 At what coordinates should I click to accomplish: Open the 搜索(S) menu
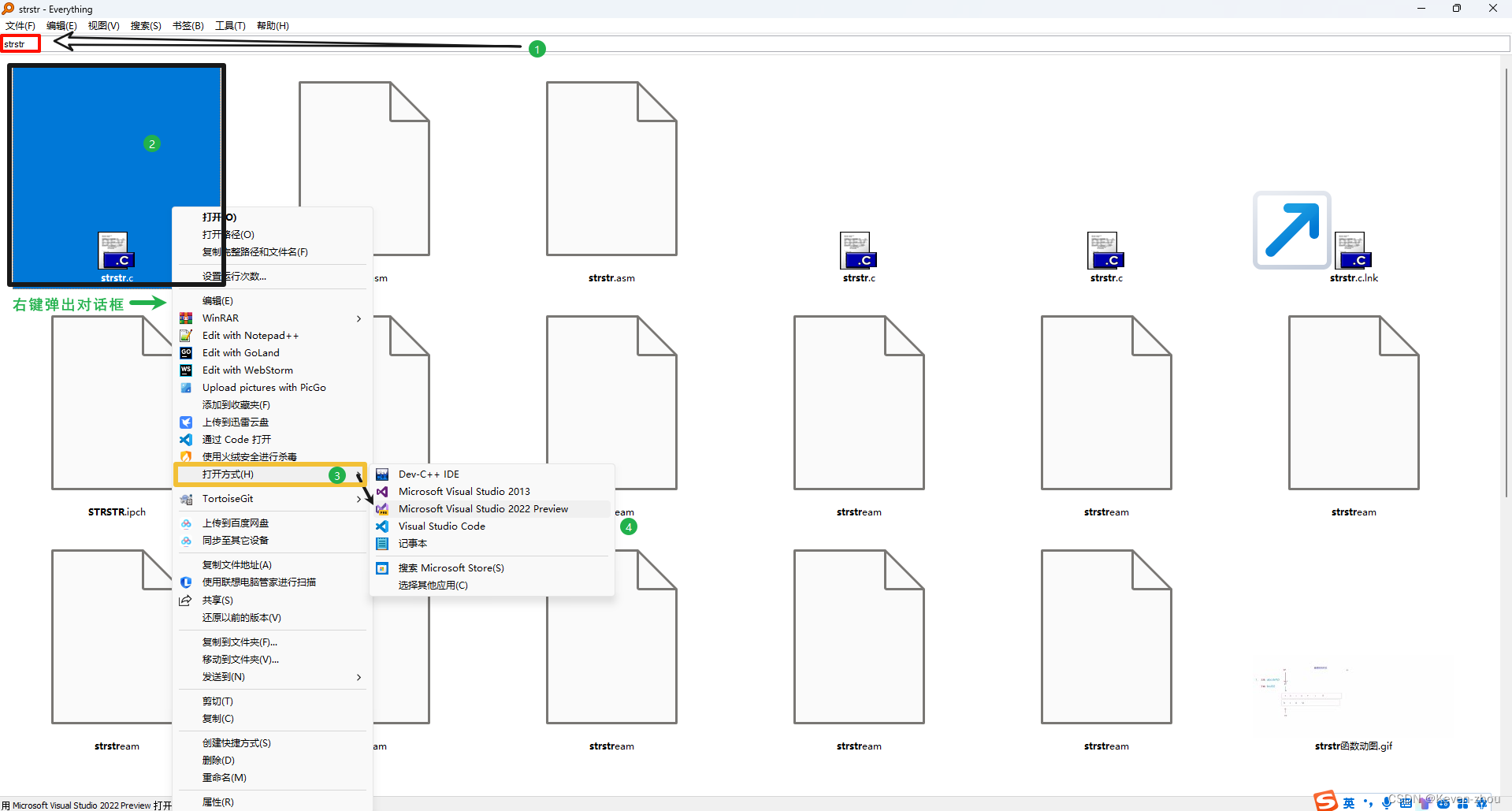[x=146, y=26]
